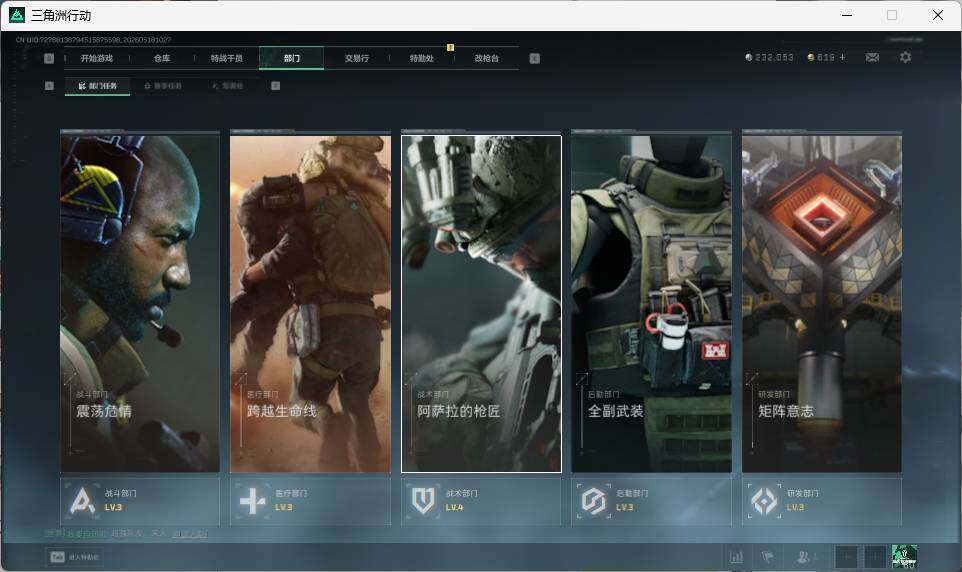
Task: Click the 232,053 currency coin icon
Action: coord(748,57)
